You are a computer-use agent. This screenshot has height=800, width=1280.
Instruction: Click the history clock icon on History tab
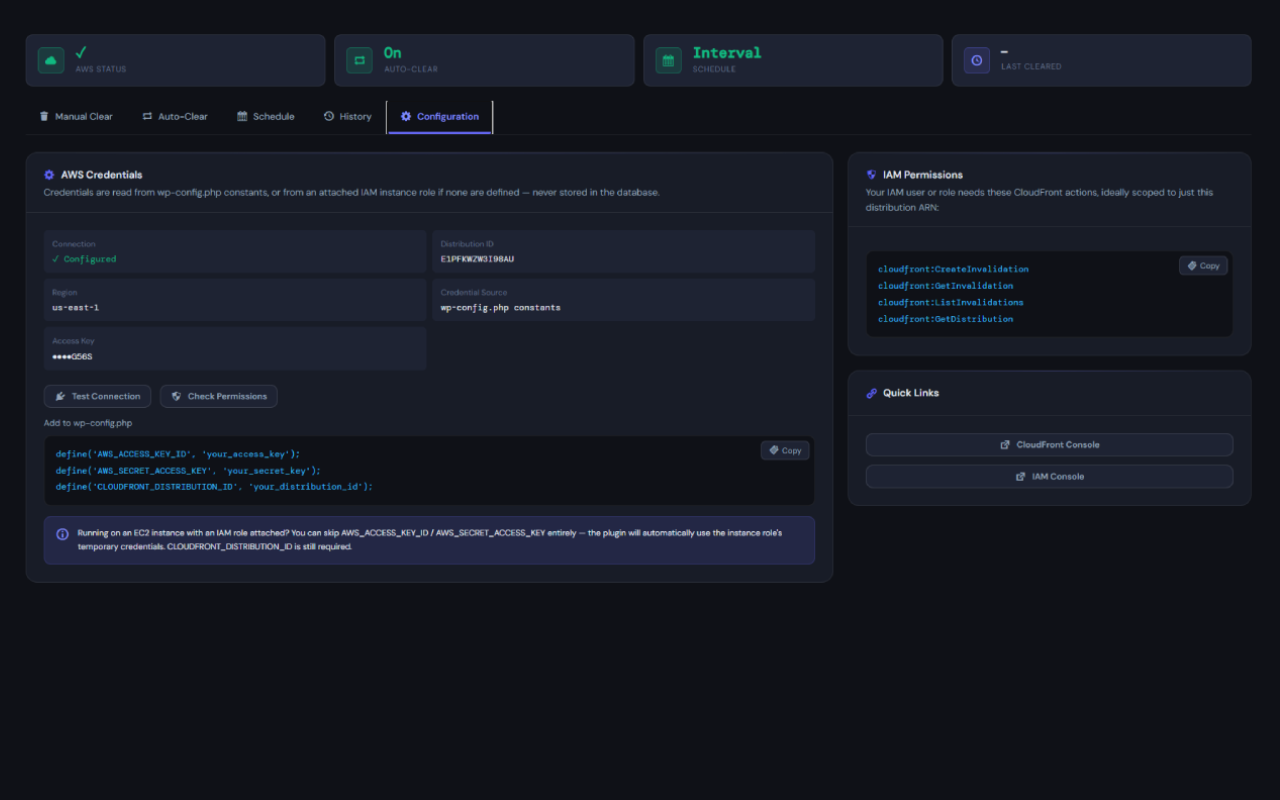[329, 116]
